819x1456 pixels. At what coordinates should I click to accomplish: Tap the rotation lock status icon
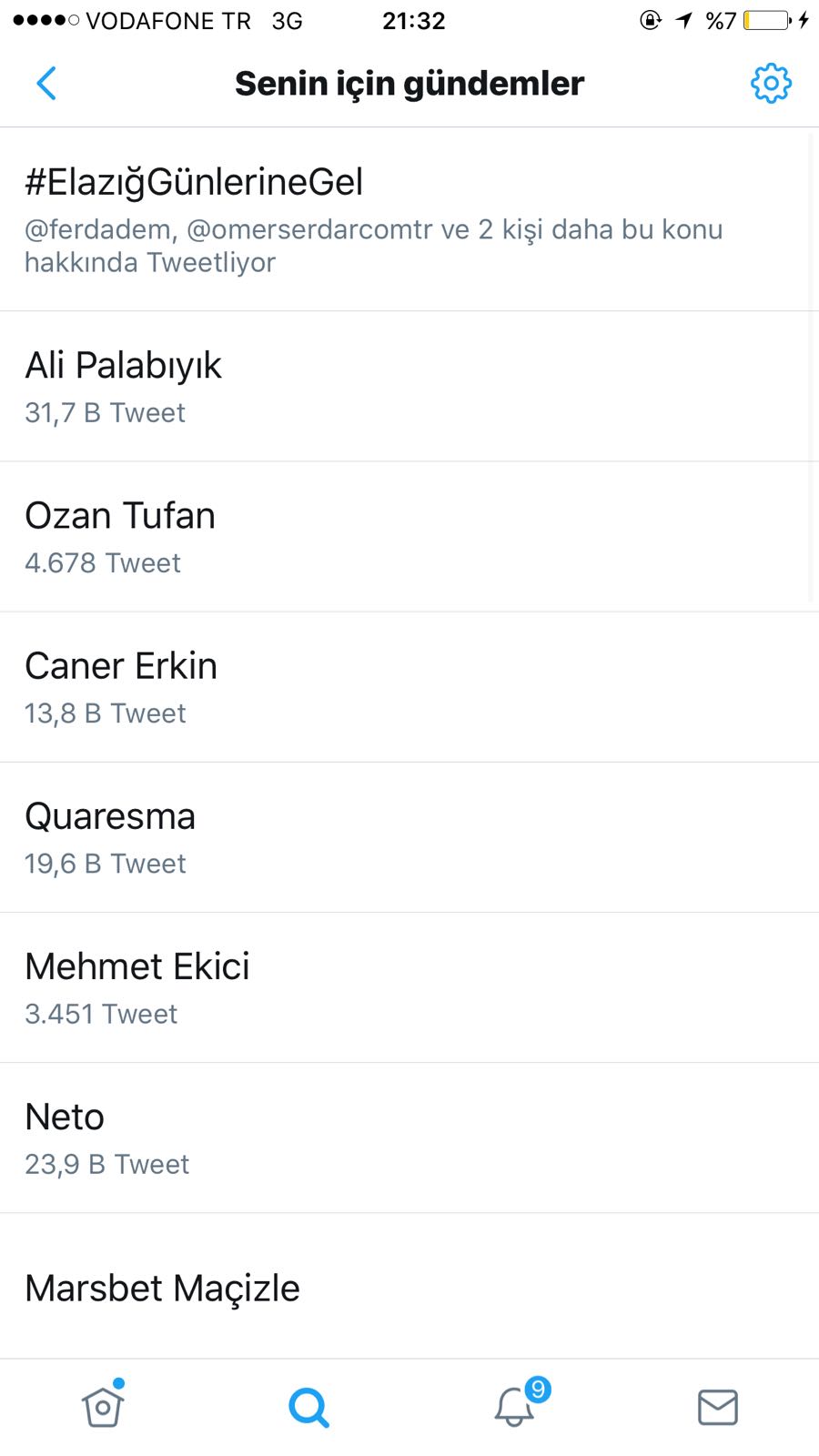tap(650, 20)
